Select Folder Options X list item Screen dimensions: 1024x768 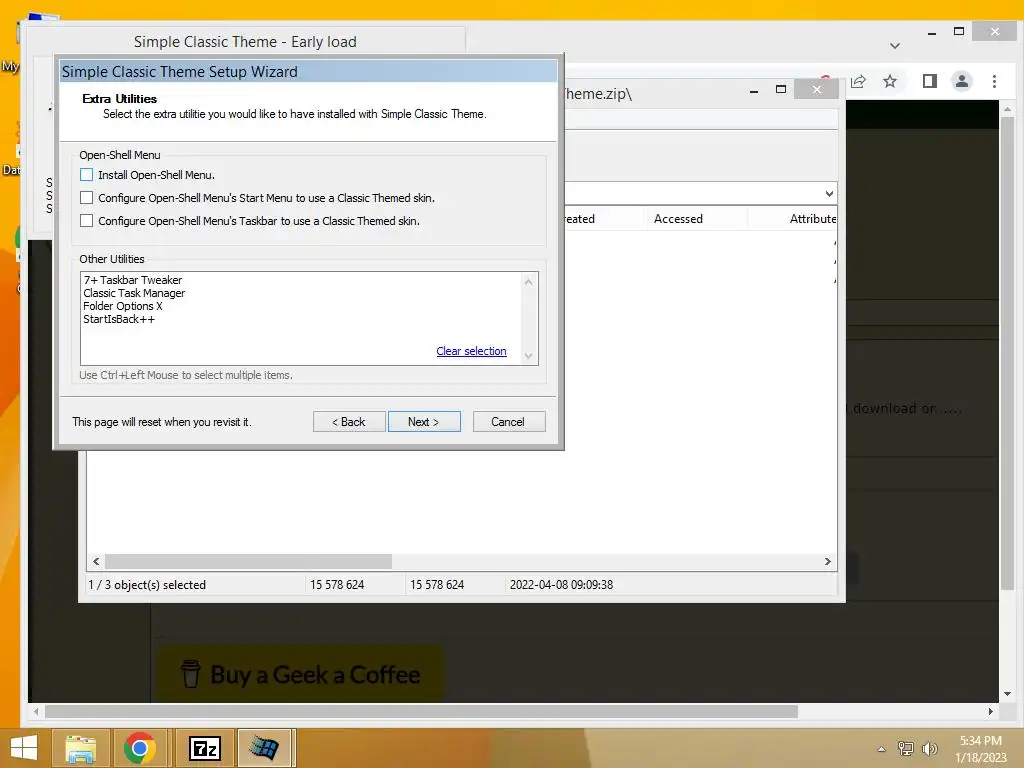coord(123,306)
